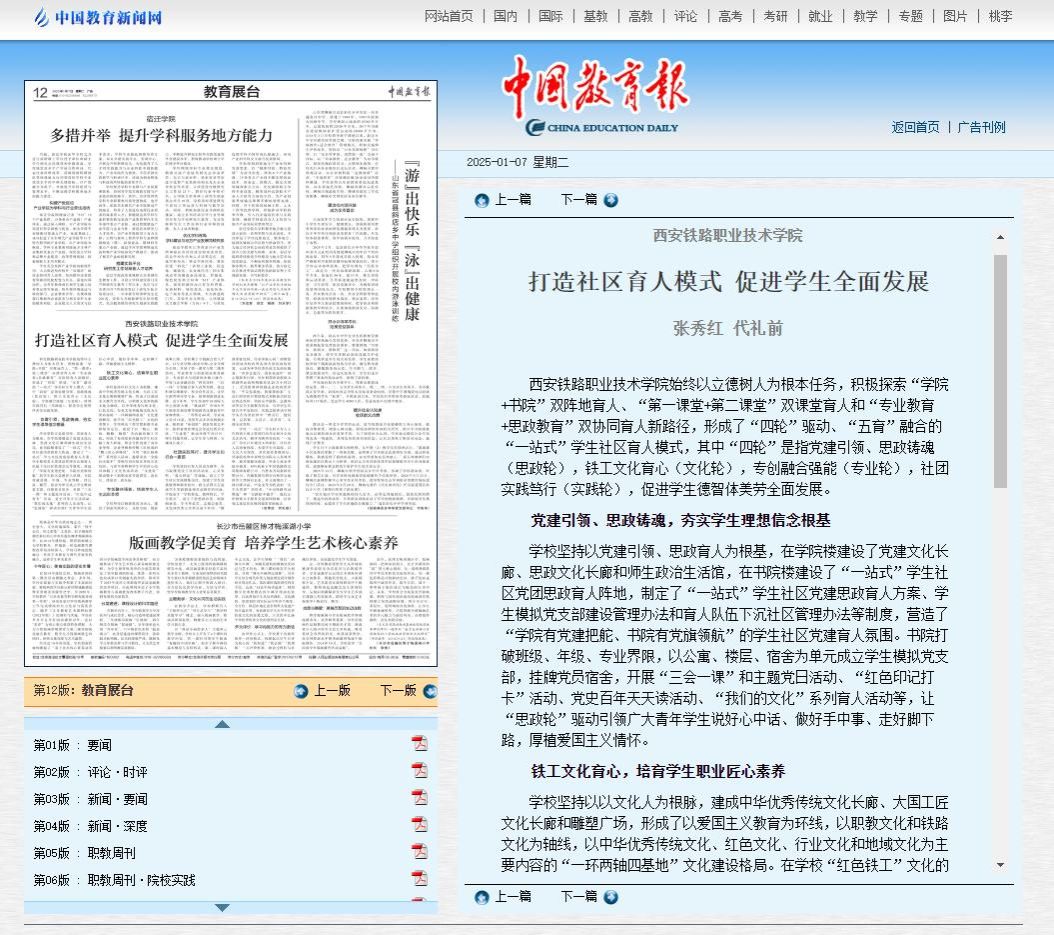Click the top 下一篇 round arrow icon
The width and height of the screenshot is (1054, 935).
[x=611, y=200]
